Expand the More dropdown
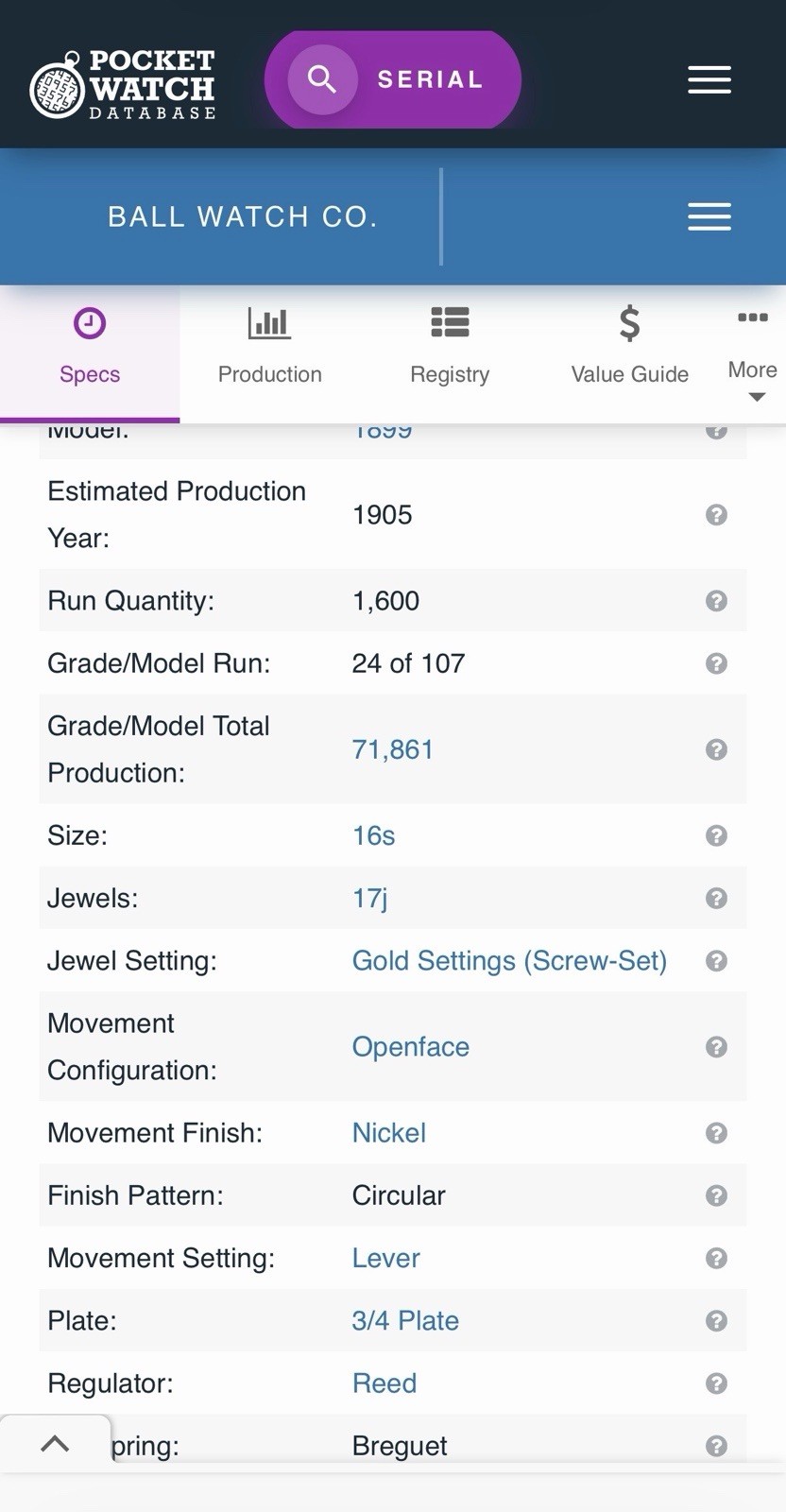The image size is (786, 1512). tap(753, 354)
